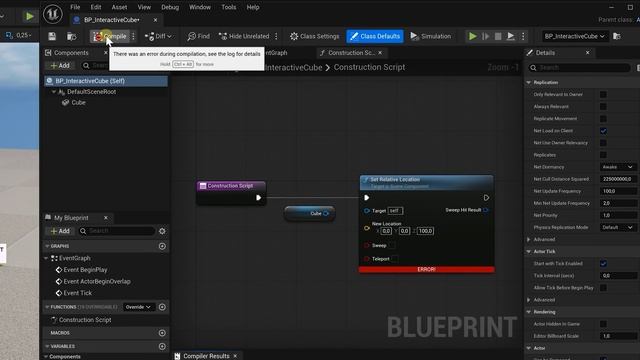640x360 pixels.
Task: Start Simulation
Action: tap(431, 36)
